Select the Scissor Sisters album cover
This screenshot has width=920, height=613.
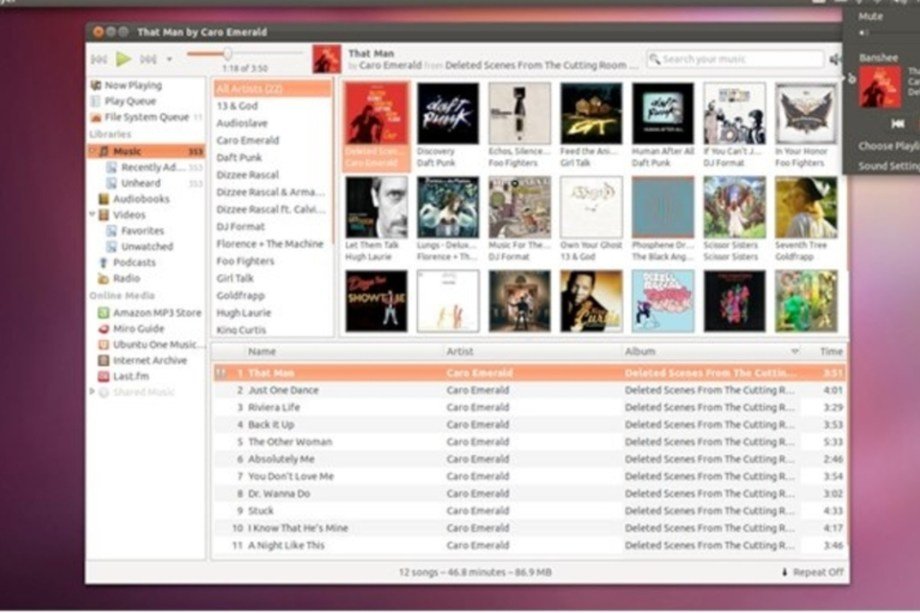pyautogui.click(x=734, y=208)
